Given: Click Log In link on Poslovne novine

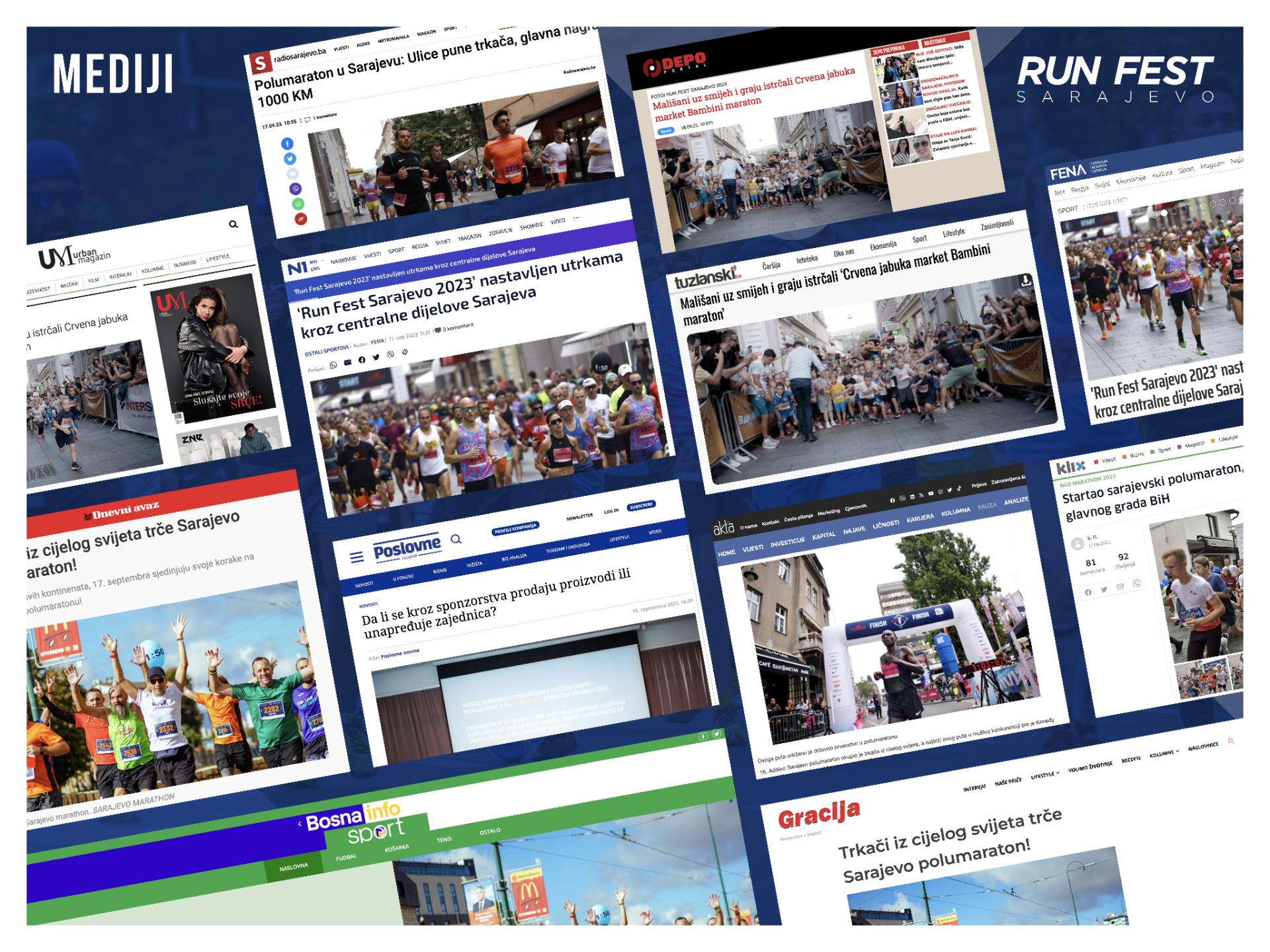Looking at the screenshot, I should [x=611, y=511].
